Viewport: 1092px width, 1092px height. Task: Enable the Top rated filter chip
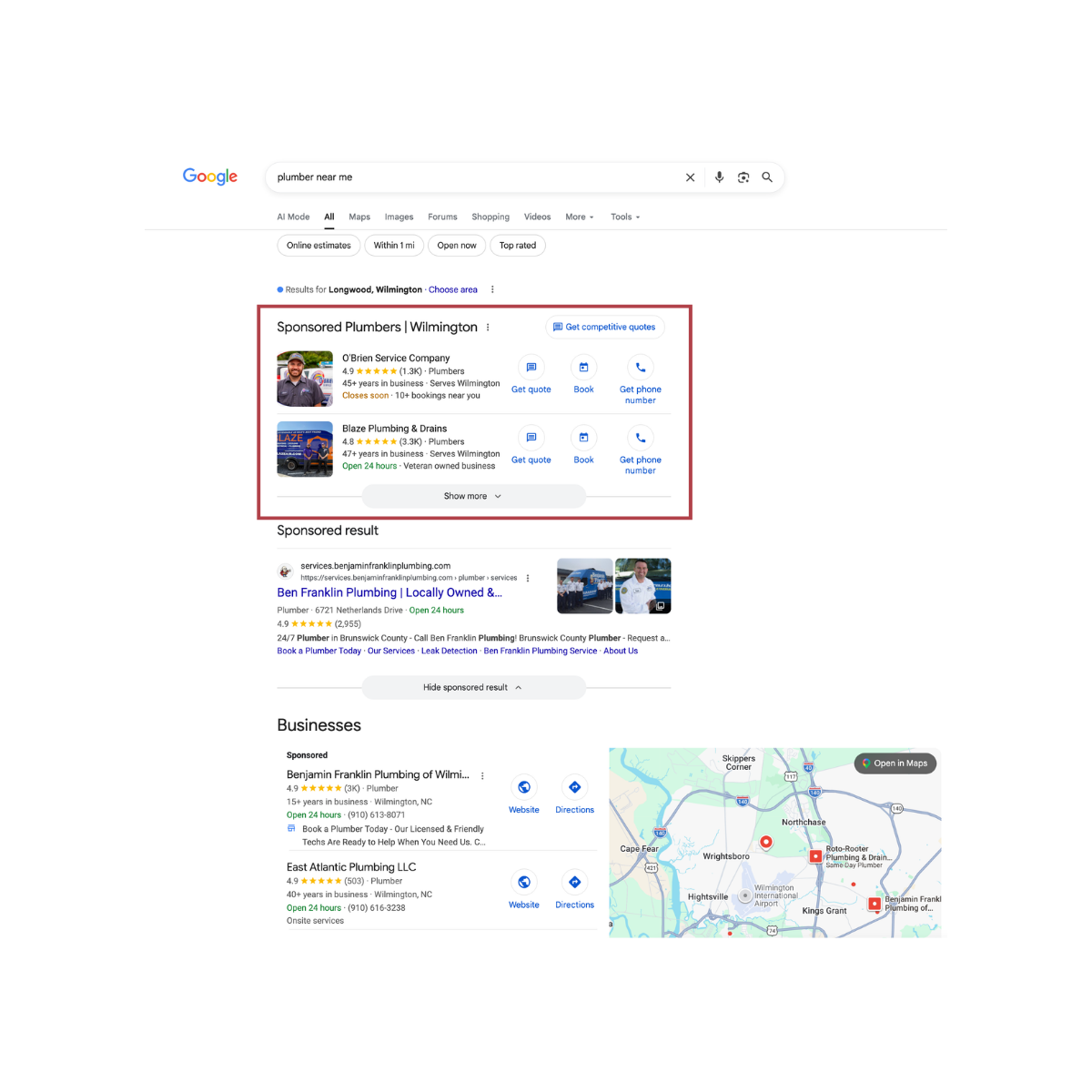coord(518,246)
